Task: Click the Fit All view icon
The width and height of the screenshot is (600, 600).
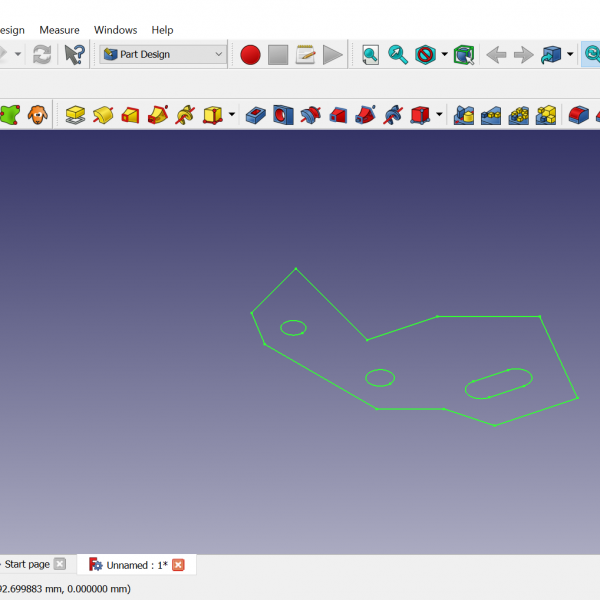Action: (370, 55)
